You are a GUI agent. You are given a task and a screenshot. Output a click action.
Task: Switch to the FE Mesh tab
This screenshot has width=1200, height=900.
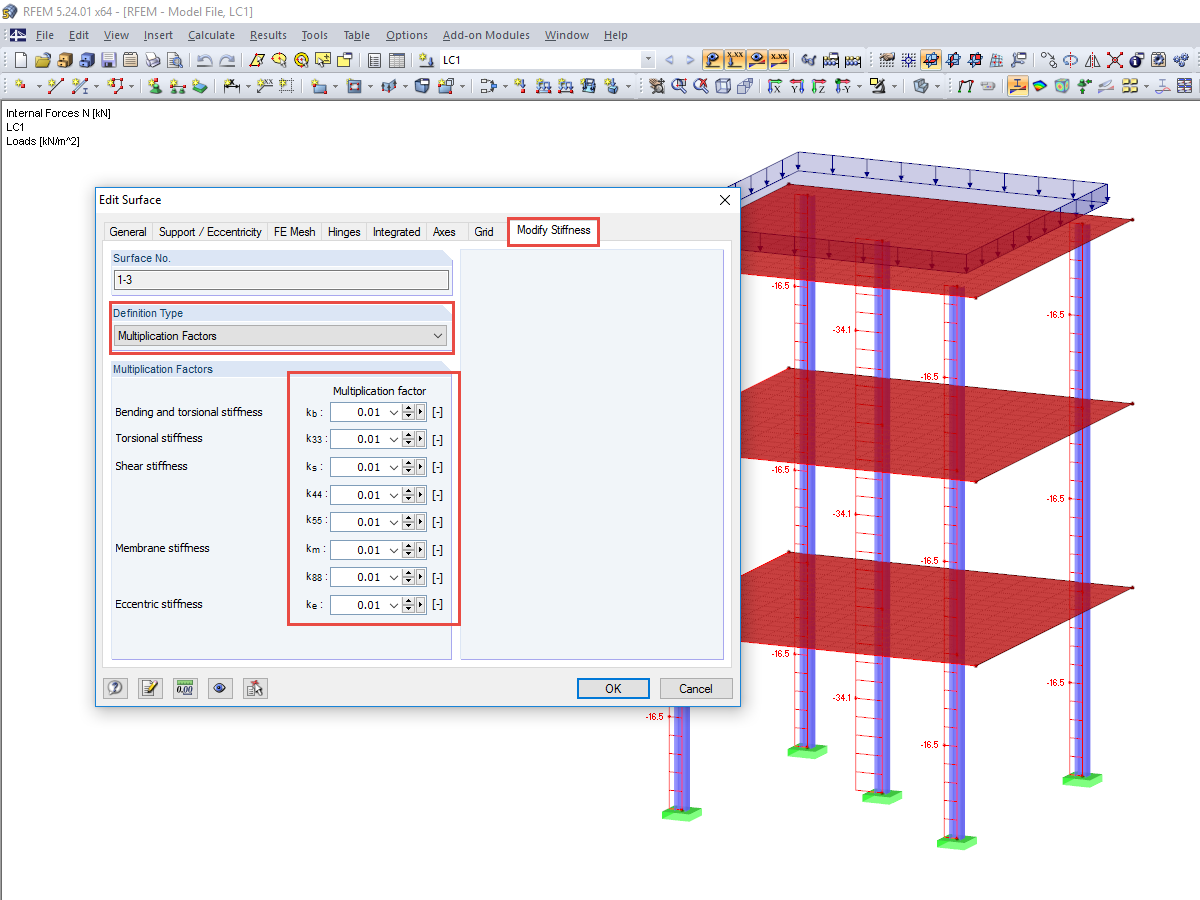click(x=294, y=232)
